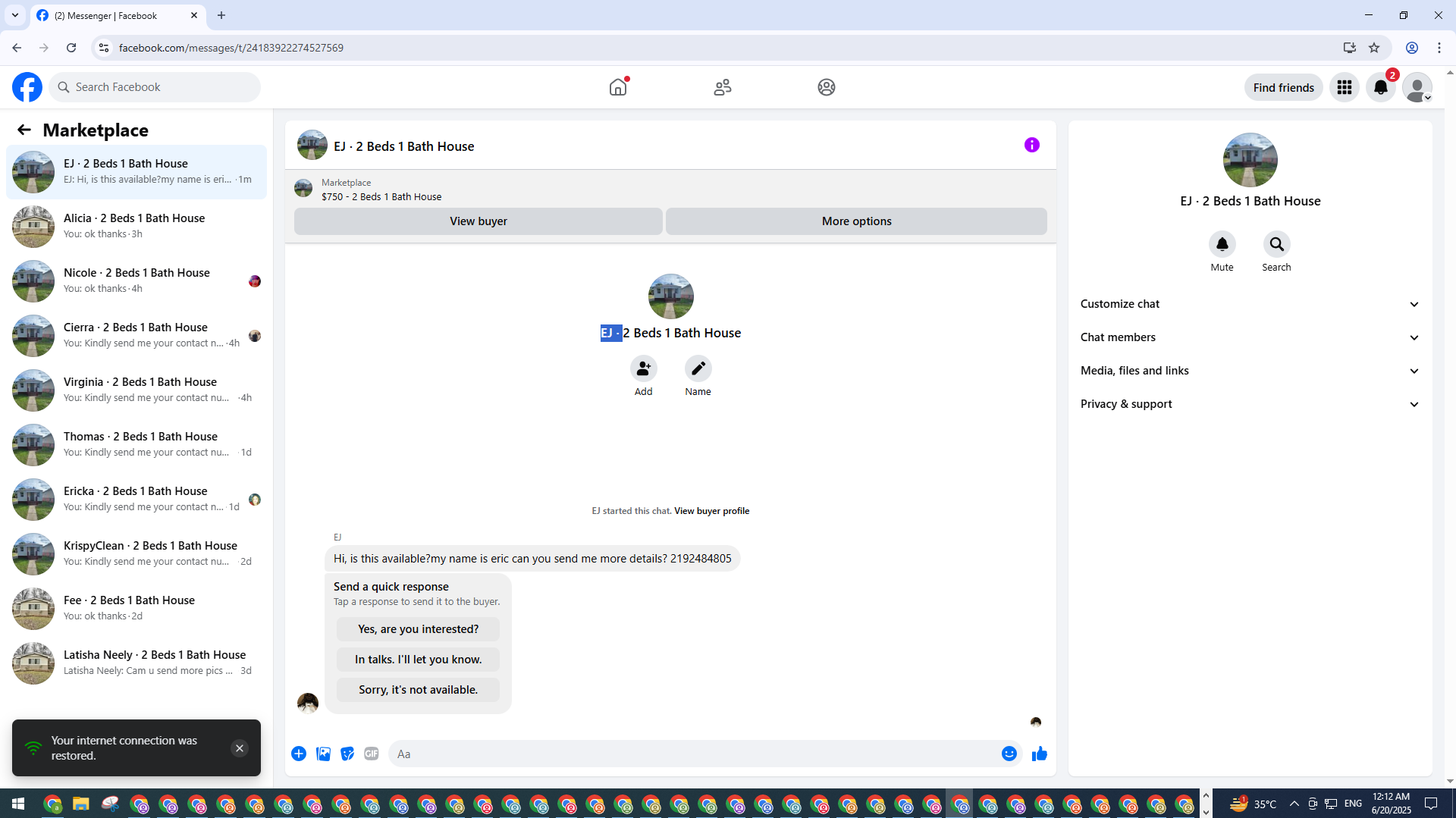Open the KrispyClean conversation
The height and width of the screenshot is (818, 1456).
tap(136, 553)
